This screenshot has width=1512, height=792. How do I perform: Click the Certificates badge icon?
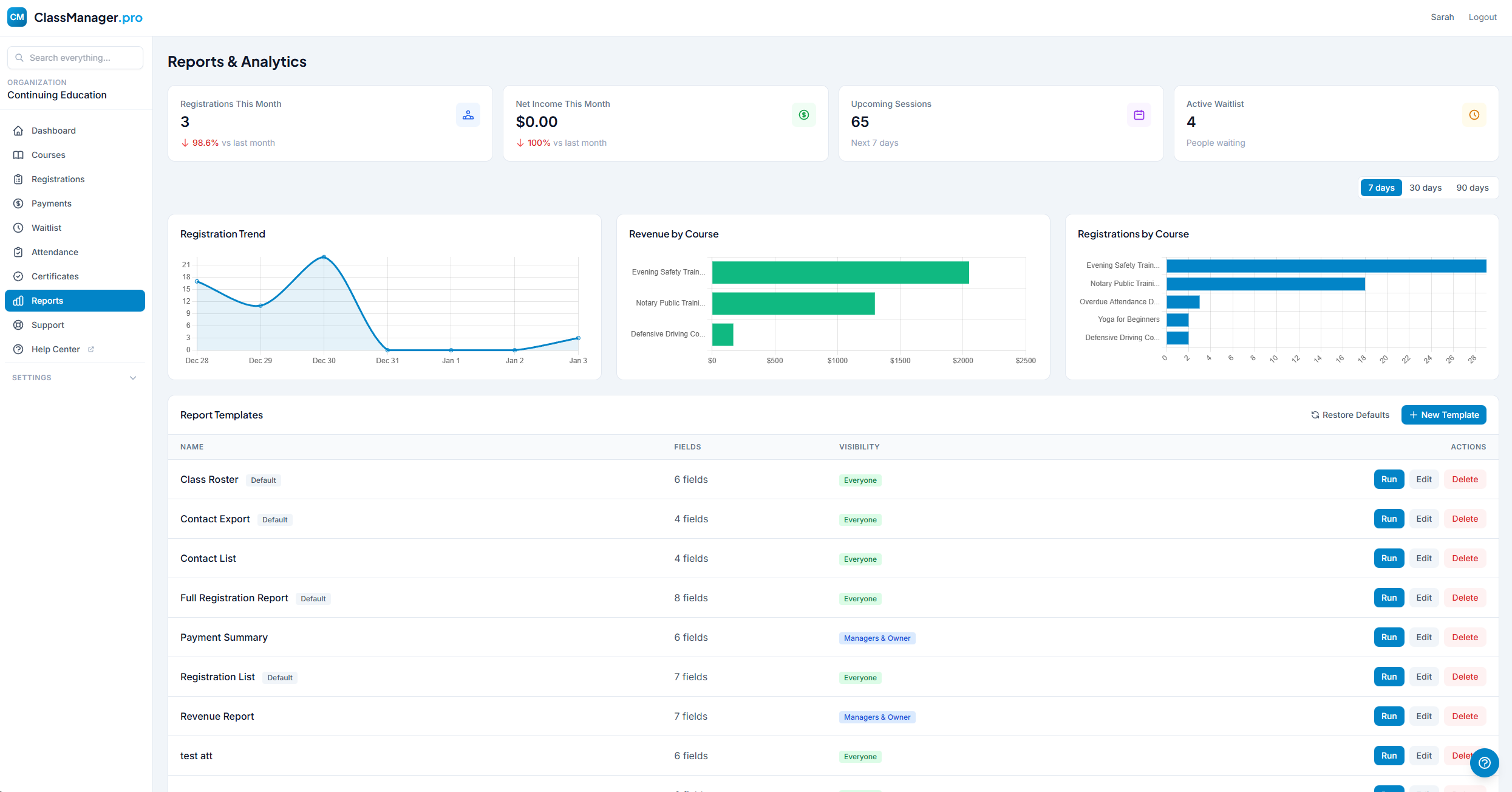pos(18,276)
